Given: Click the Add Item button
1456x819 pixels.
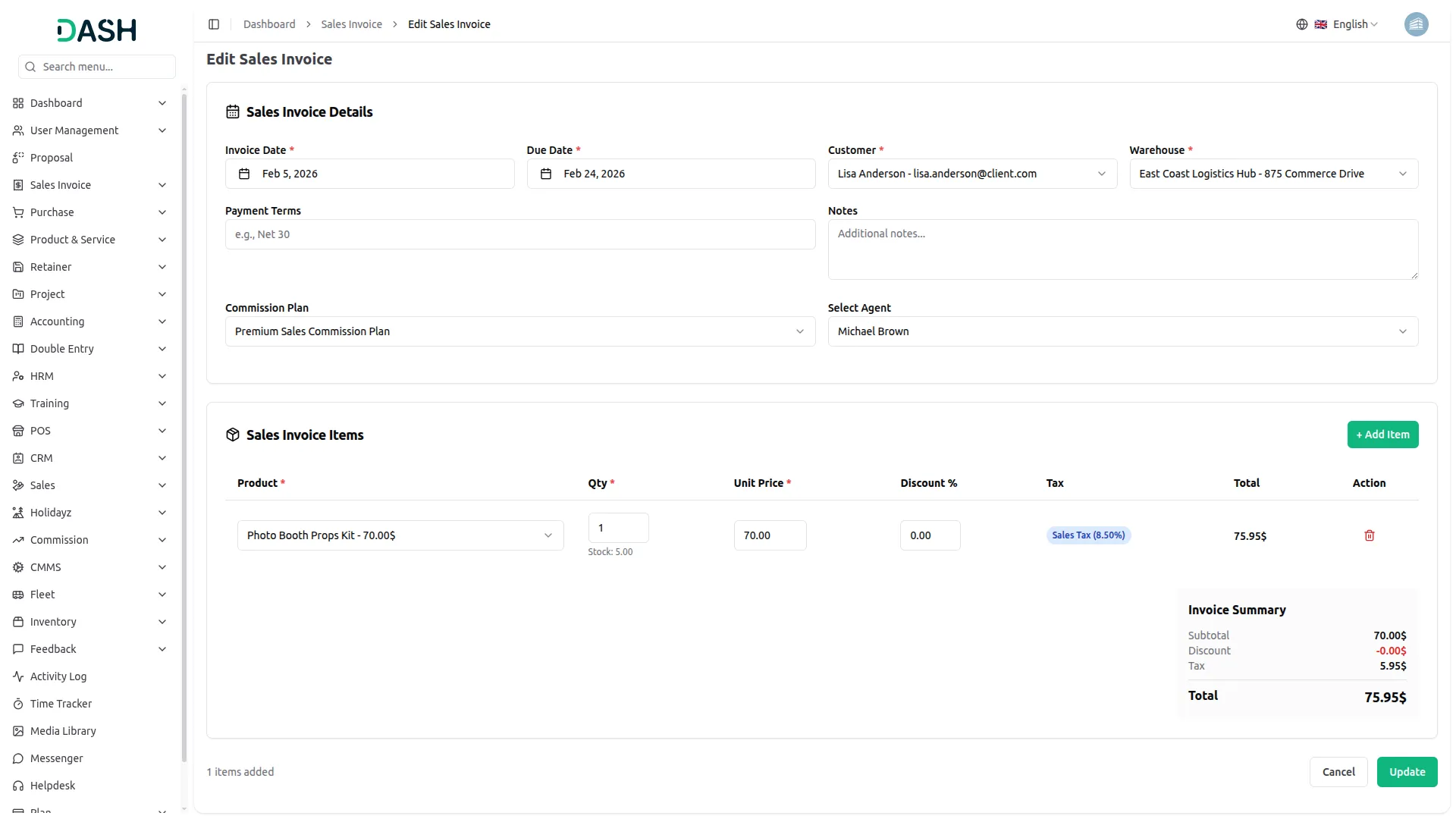Looking at the screenshot, I should [1382, 435].
